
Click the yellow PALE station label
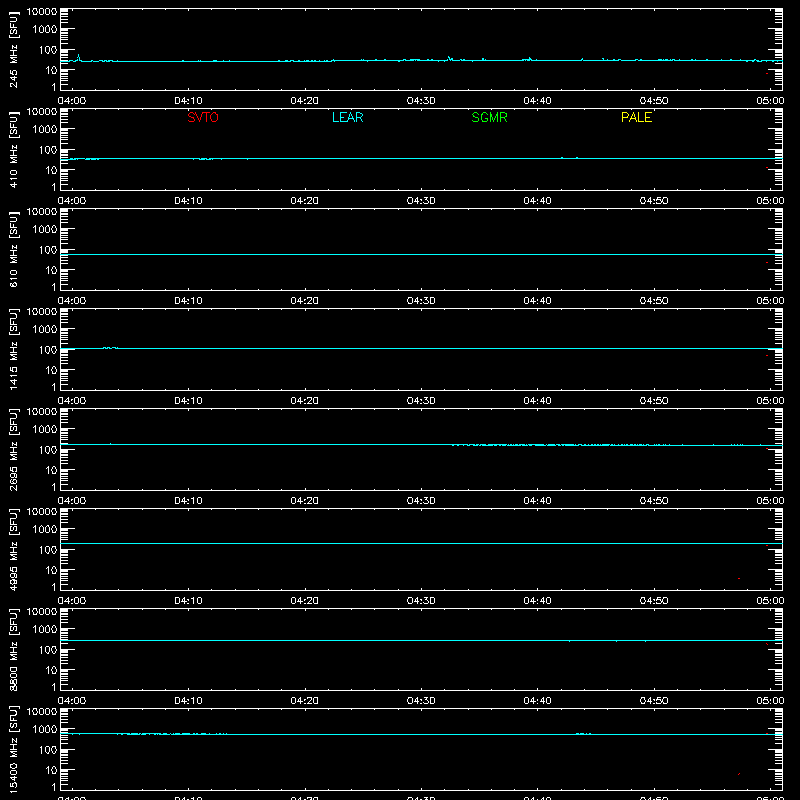pos(636,117)
